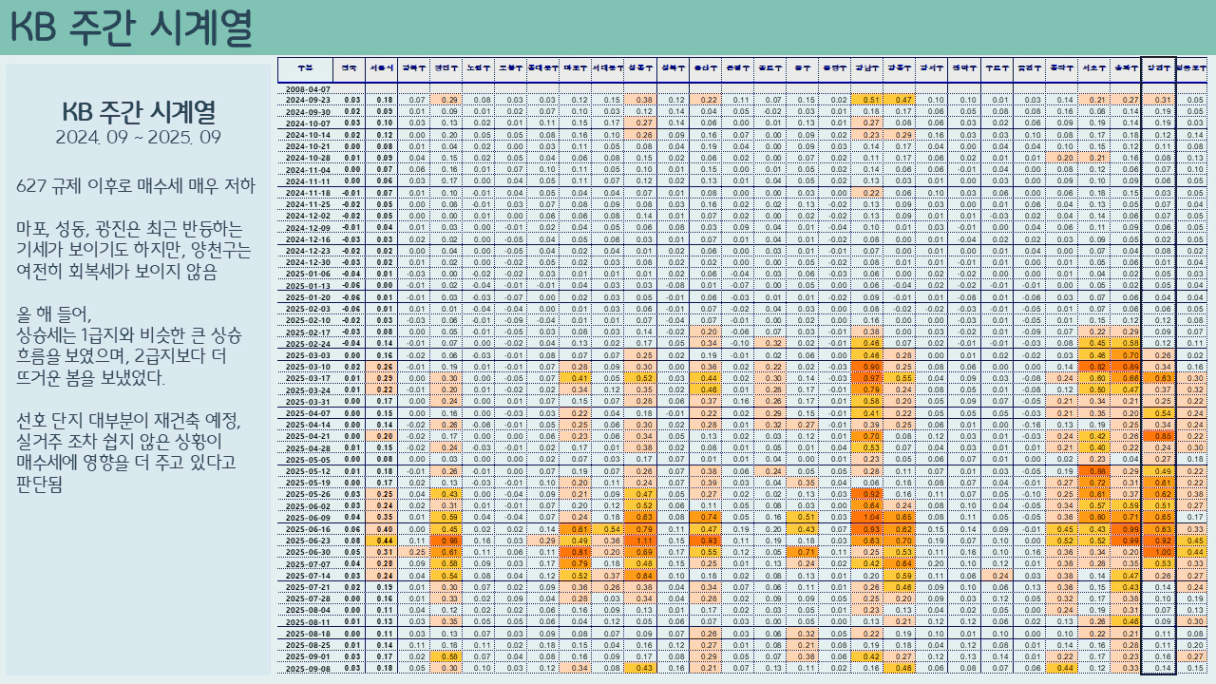The width and height of the screenshot is (1216, 684).
Task: Click the 2024-11-04 row date
Action: click(x=308, y=169)
